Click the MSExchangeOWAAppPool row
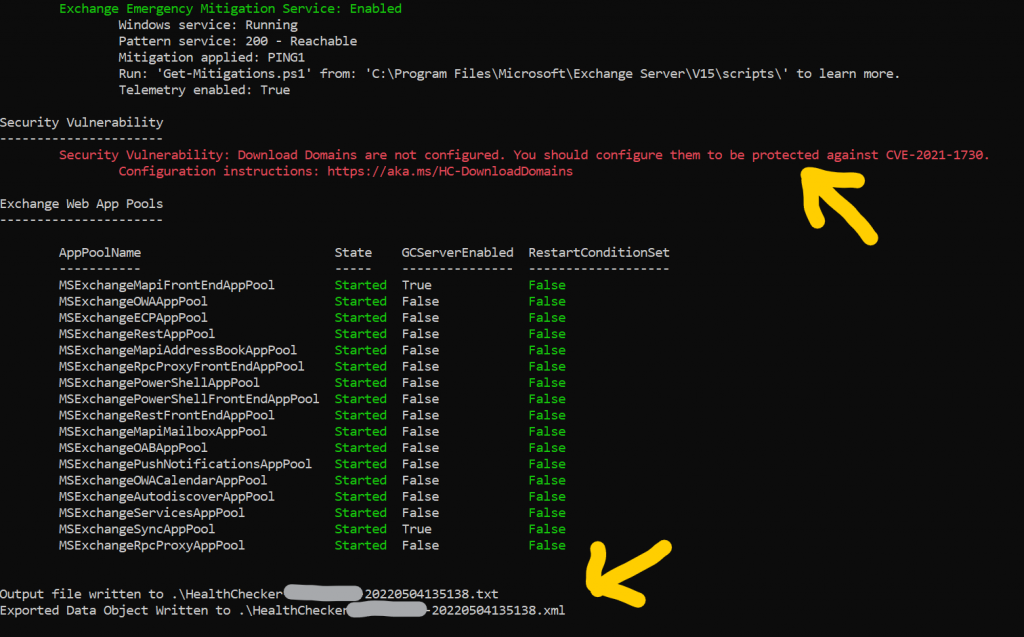The width and height of the screenshot is (1024, 637). point(130,300)
